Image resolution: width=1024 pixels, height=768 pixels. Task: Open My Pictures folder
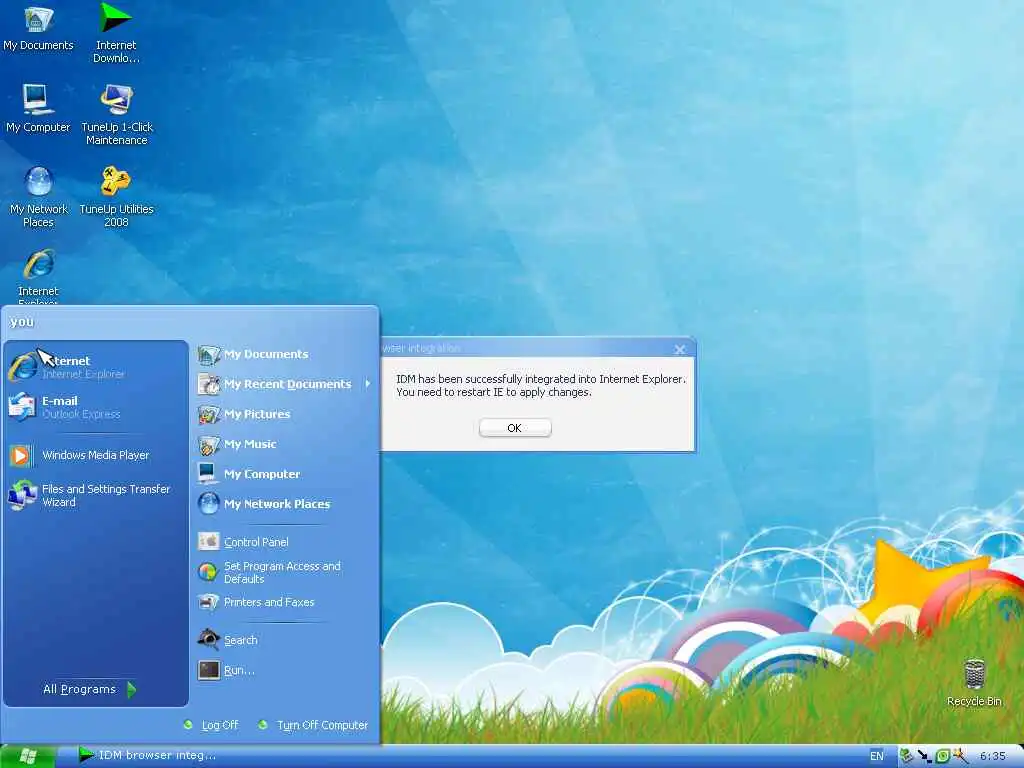(x=285, y=414)
